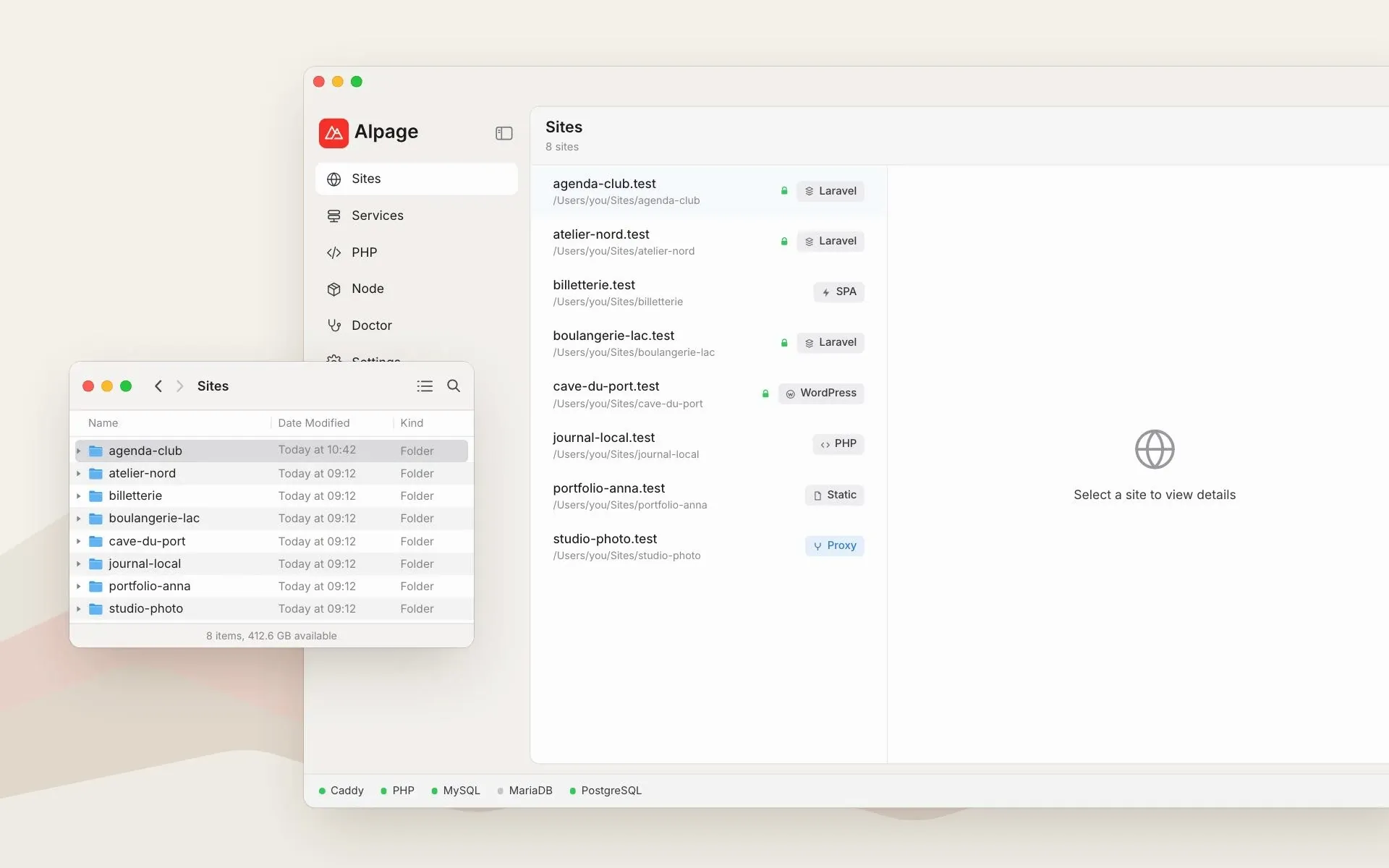Click the MariaDB status in the status bar
This screenshot has width=1389, height=868.
[x=524, y=791]
